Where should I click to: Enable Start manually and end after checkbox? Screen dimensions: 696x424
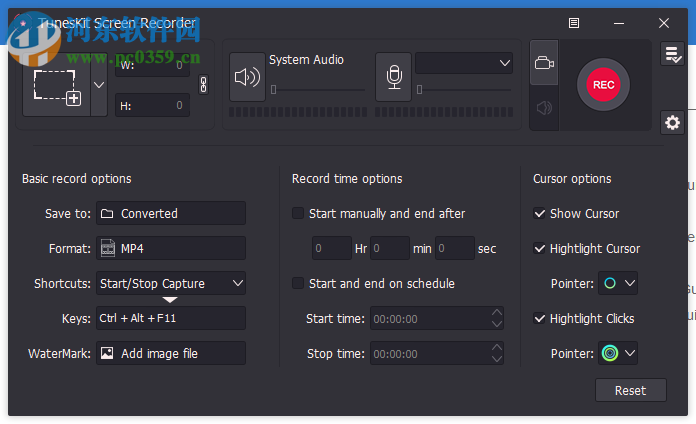(x=298, y=213)
